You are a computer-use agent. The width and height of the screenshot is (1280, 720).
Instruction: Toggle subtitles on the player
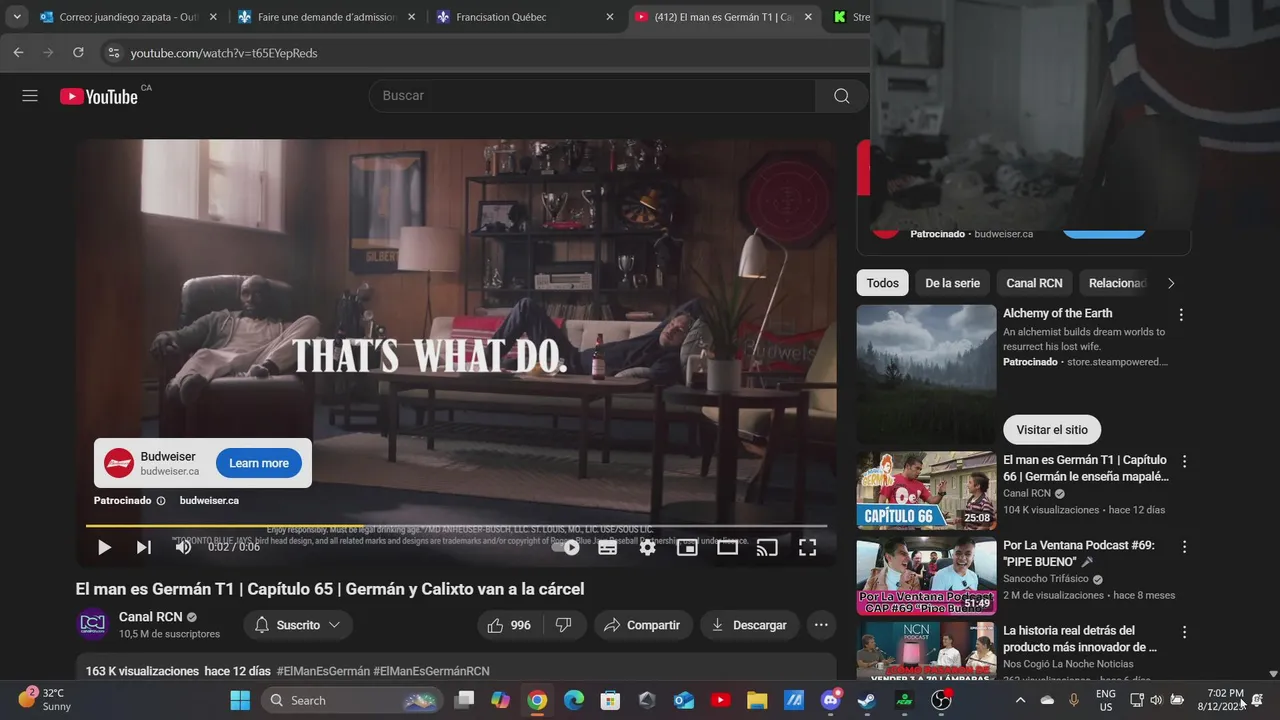(x=607, y=547)
